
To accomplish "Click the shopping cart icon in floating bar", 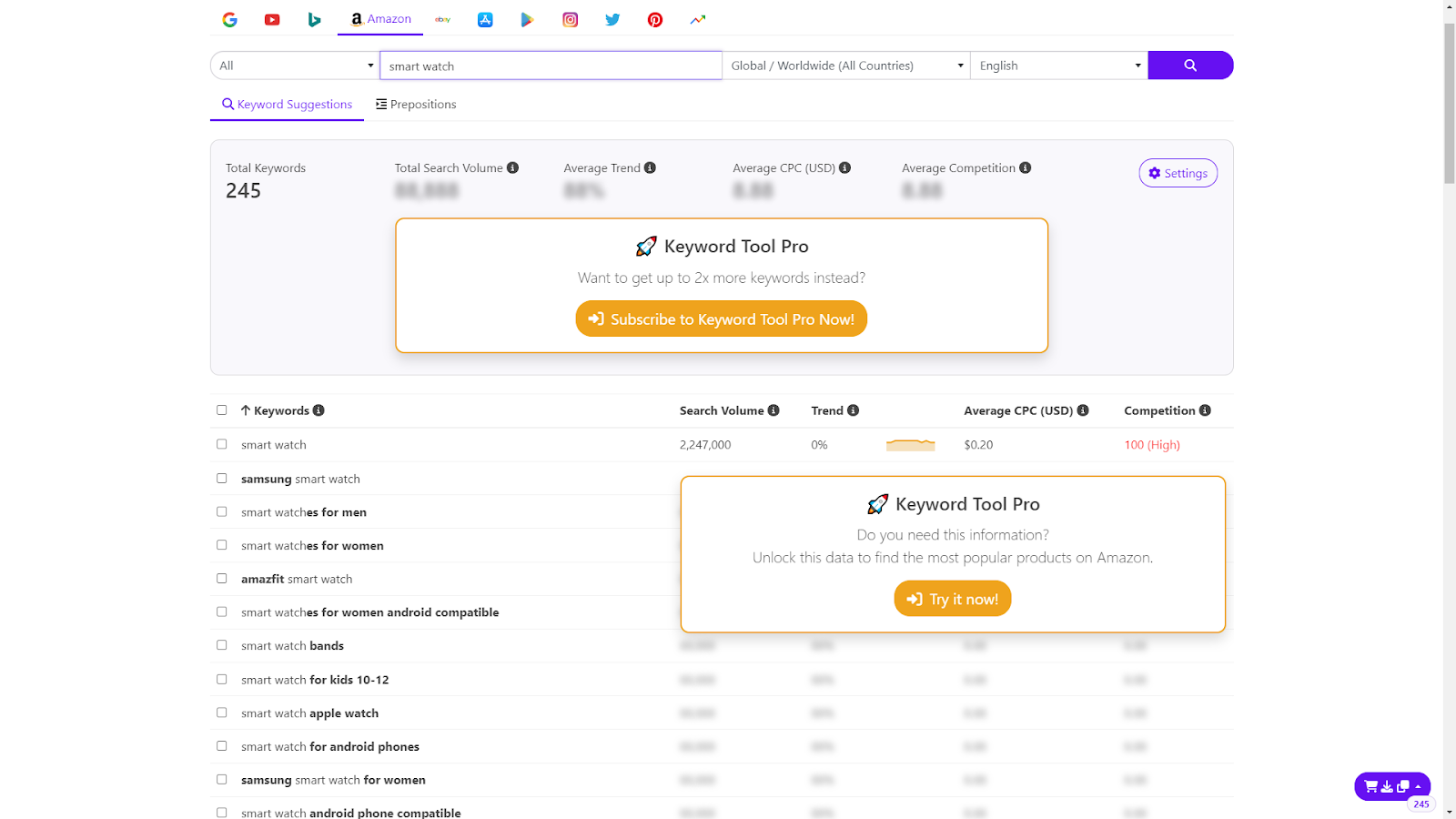I will point(1370,786).
